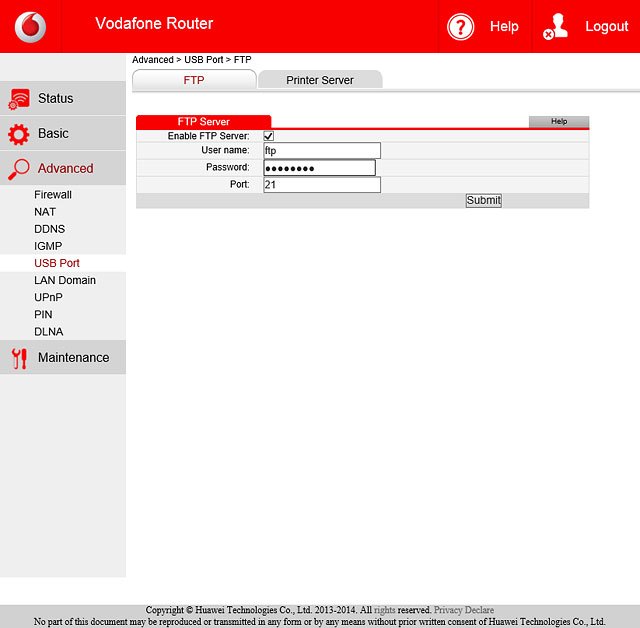The height and width of the screenshot is (628, 640).
Task: Click the question mark Help icon
Action: (x=460, y=27)
